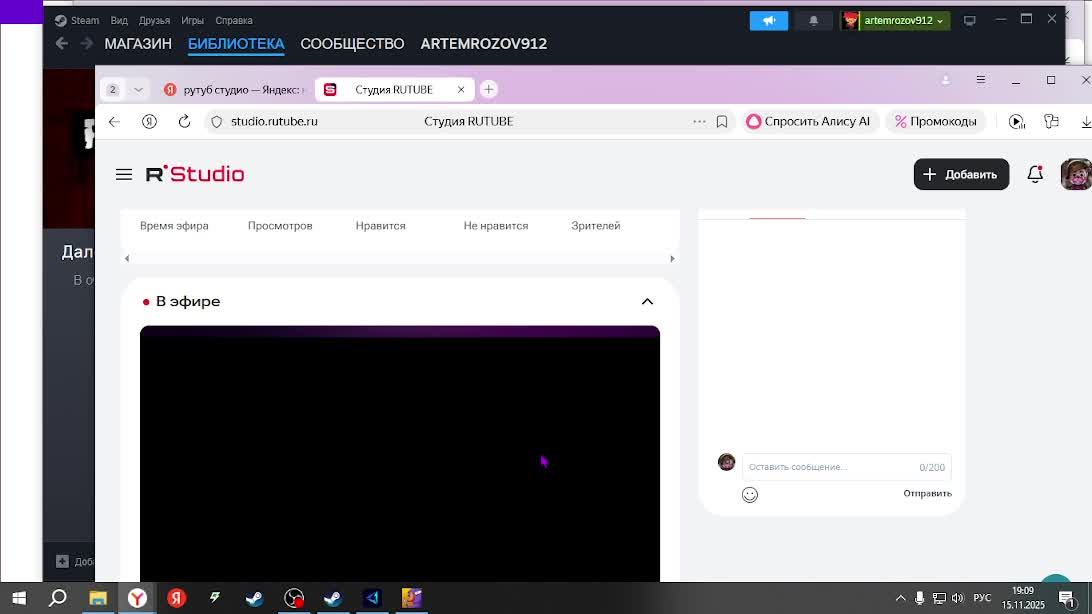1092x614 pixels.
Task: Open the Вид menu in Steam
Action: (x=119, y=20)
